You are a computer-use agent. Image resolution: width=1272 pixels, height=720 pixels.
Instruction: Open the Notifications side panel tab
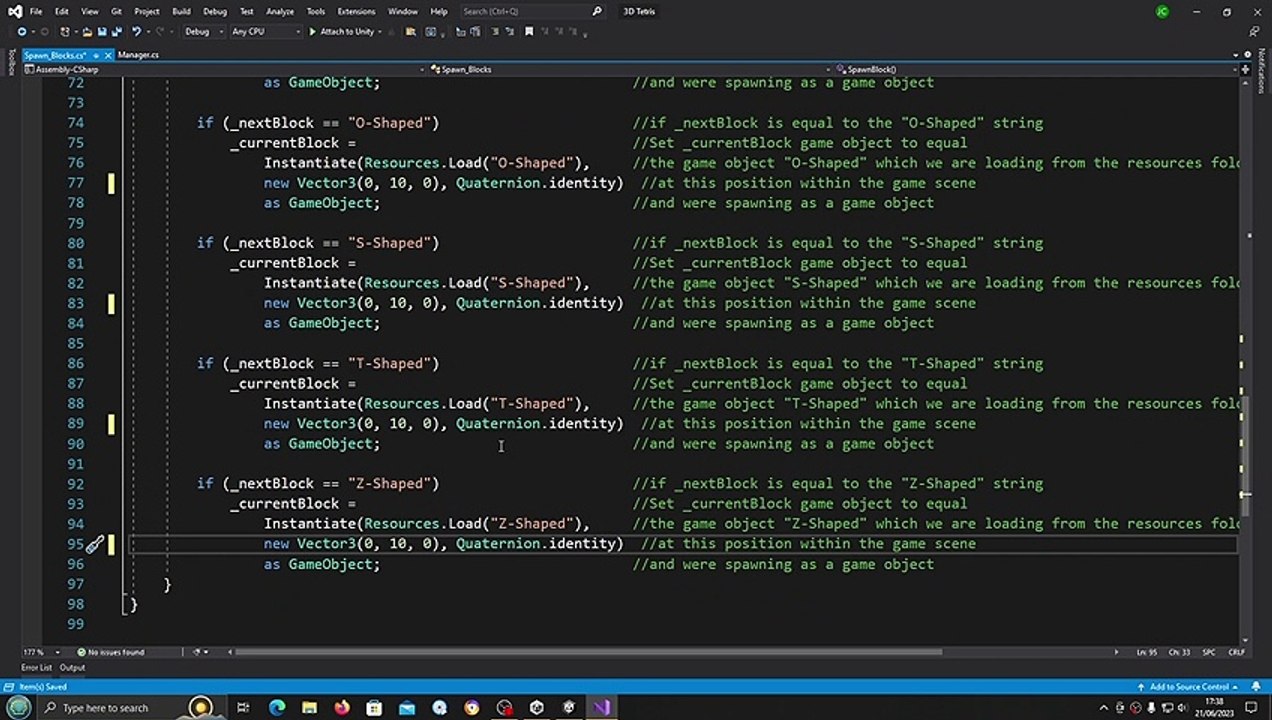coord(1261,70)
